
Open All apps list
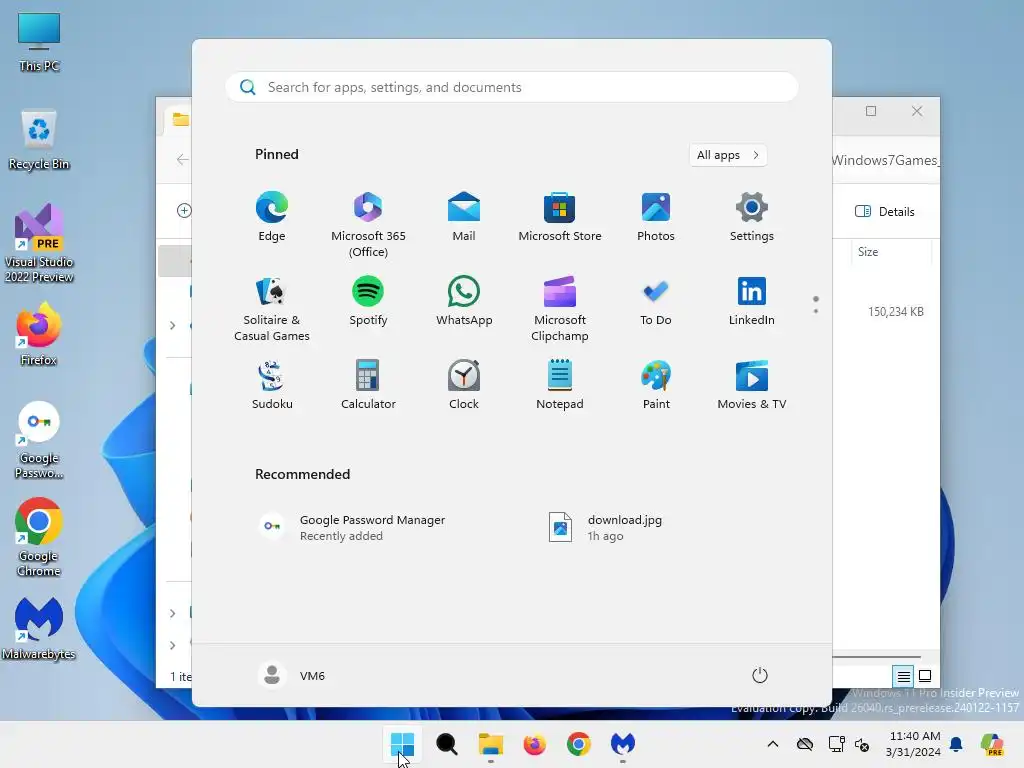(x=728, y=155)
